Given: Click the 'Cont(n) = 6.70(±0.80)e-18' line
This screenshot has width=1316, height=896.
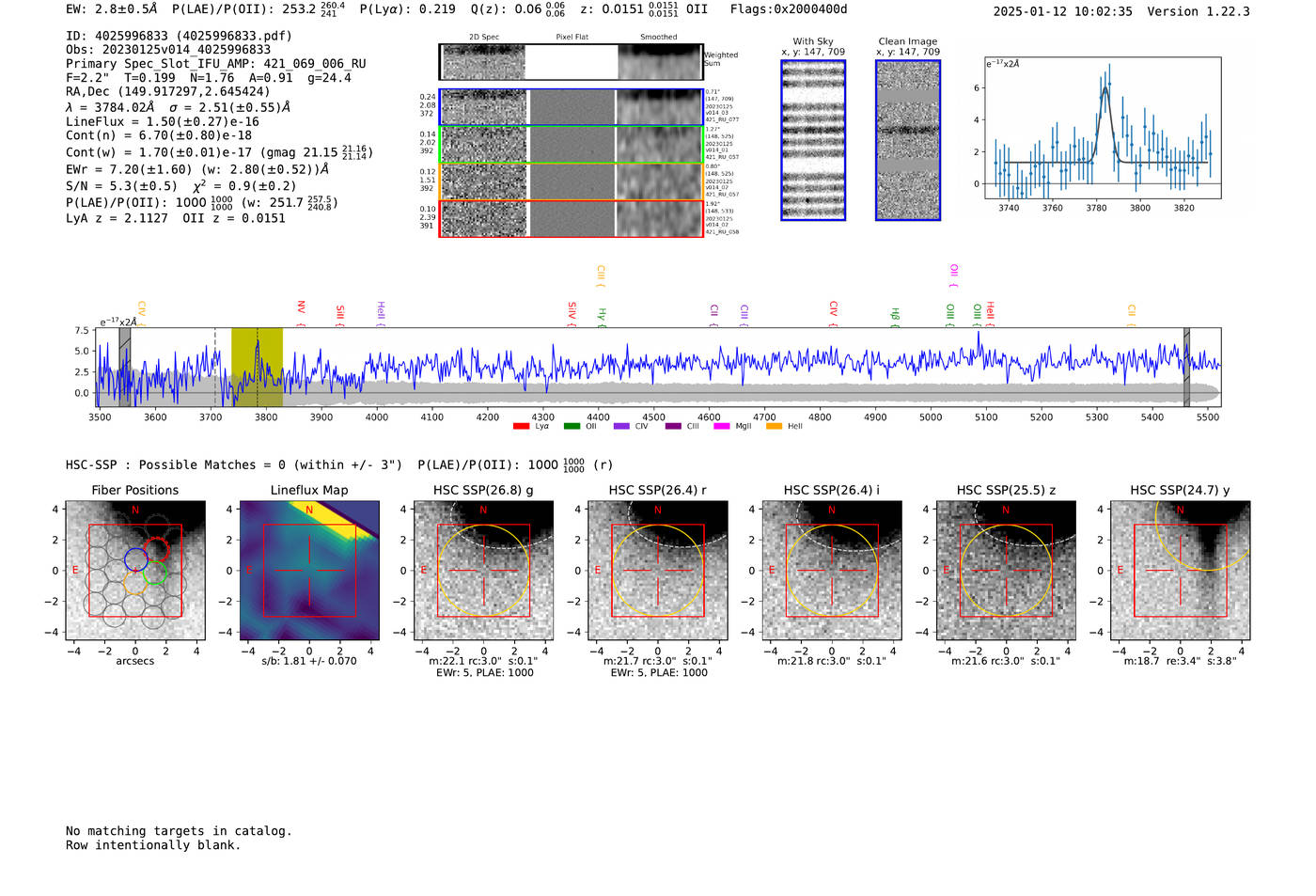Looking at the screenshot, I should click(x=159, y=135).
